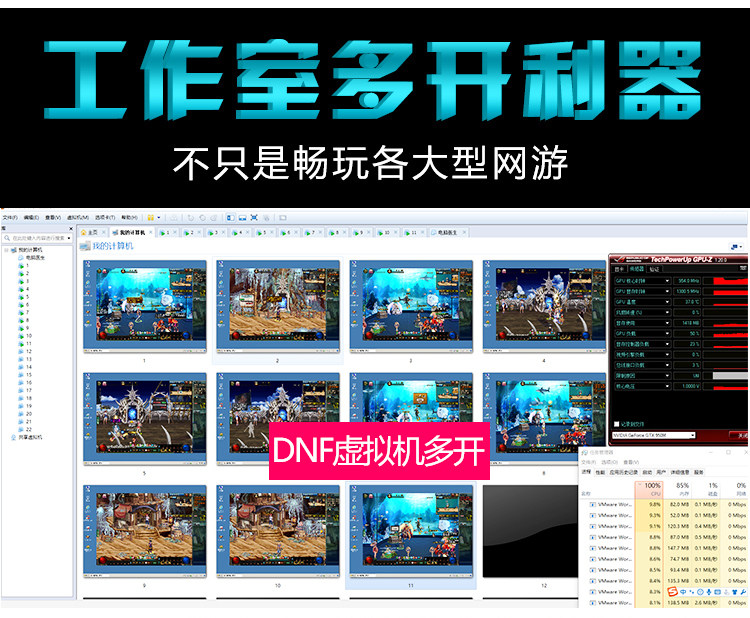Click the 关闭 button in GPU-Z
This screenshot has width=750, height=618.
739,435
